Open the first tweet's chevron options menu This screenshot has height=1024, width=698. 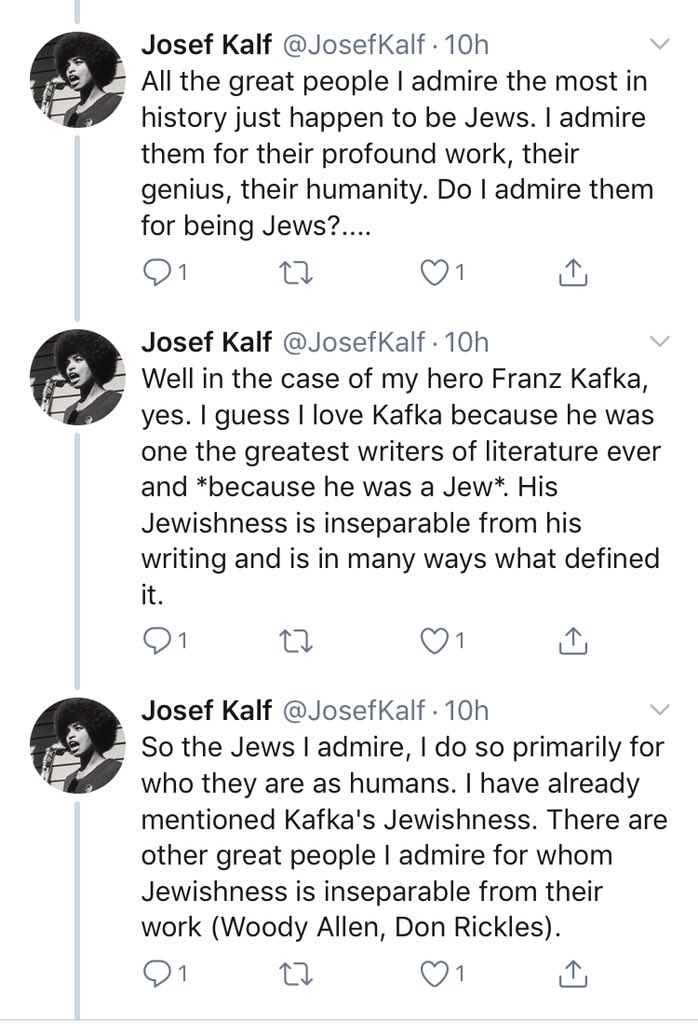coord(661,44)
